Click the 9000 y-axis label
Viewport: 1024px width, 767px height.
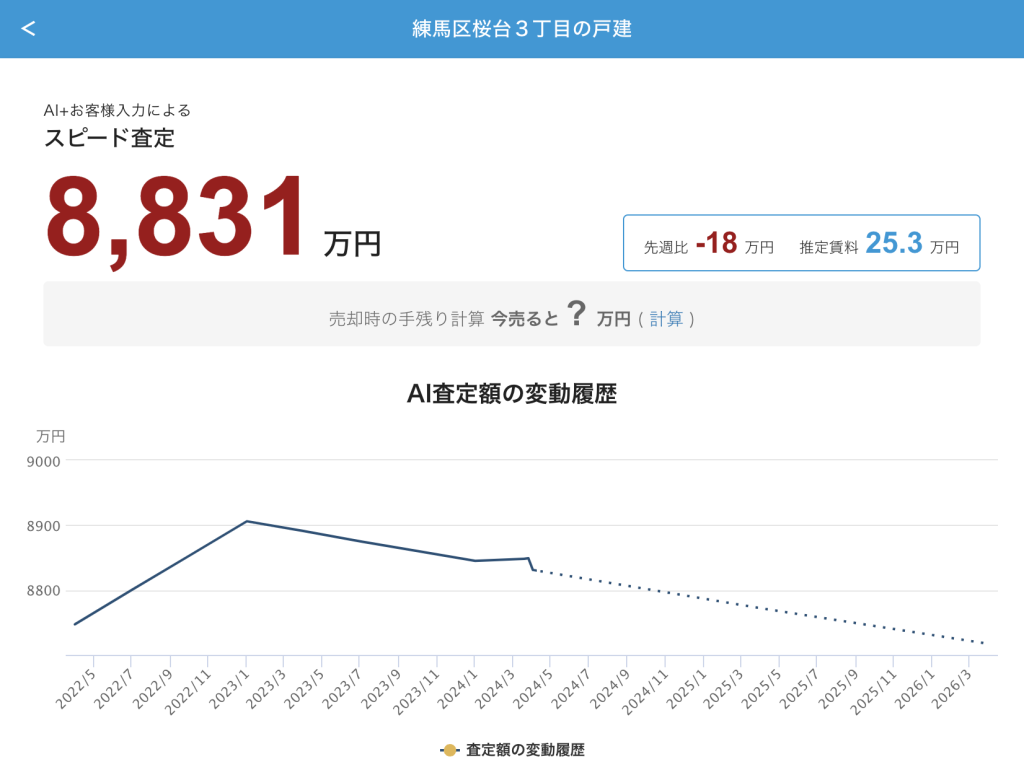click(44, 462)
